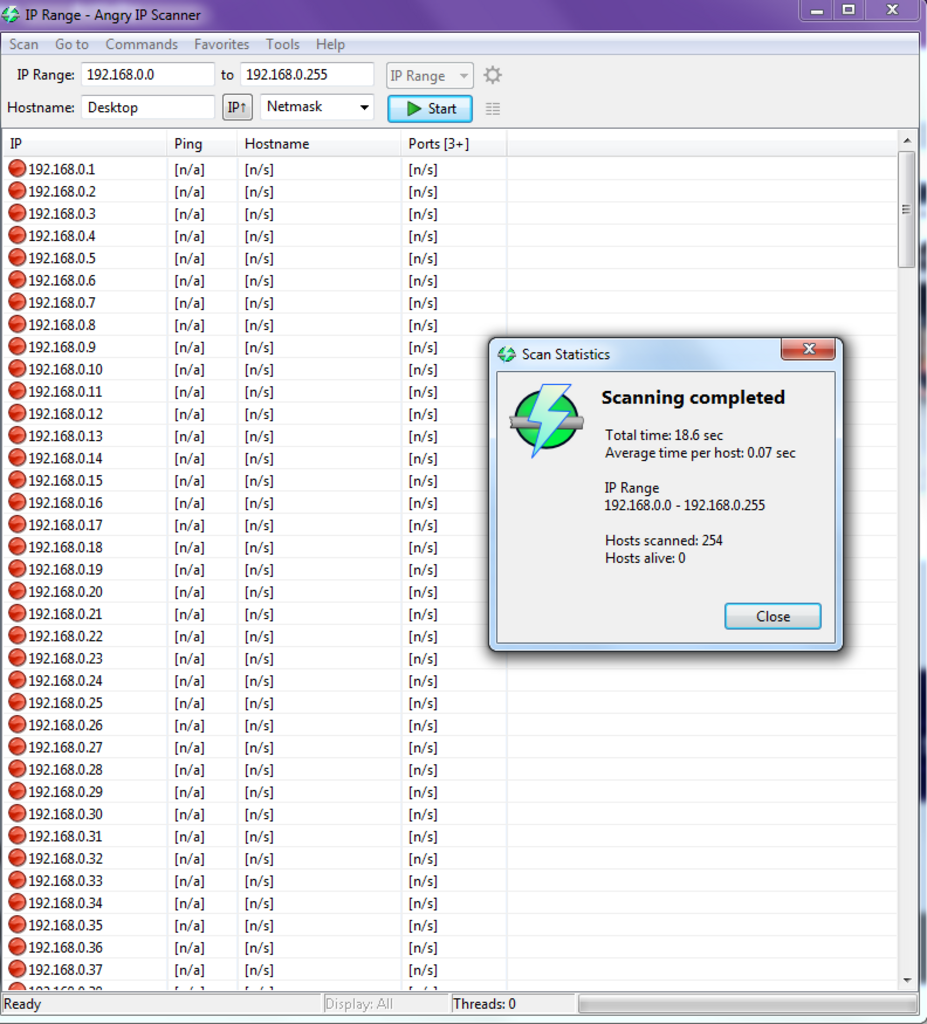Click the red status dot for 192.168.0.12
This screenshot has height=1024, width=927.
[17, 413]
